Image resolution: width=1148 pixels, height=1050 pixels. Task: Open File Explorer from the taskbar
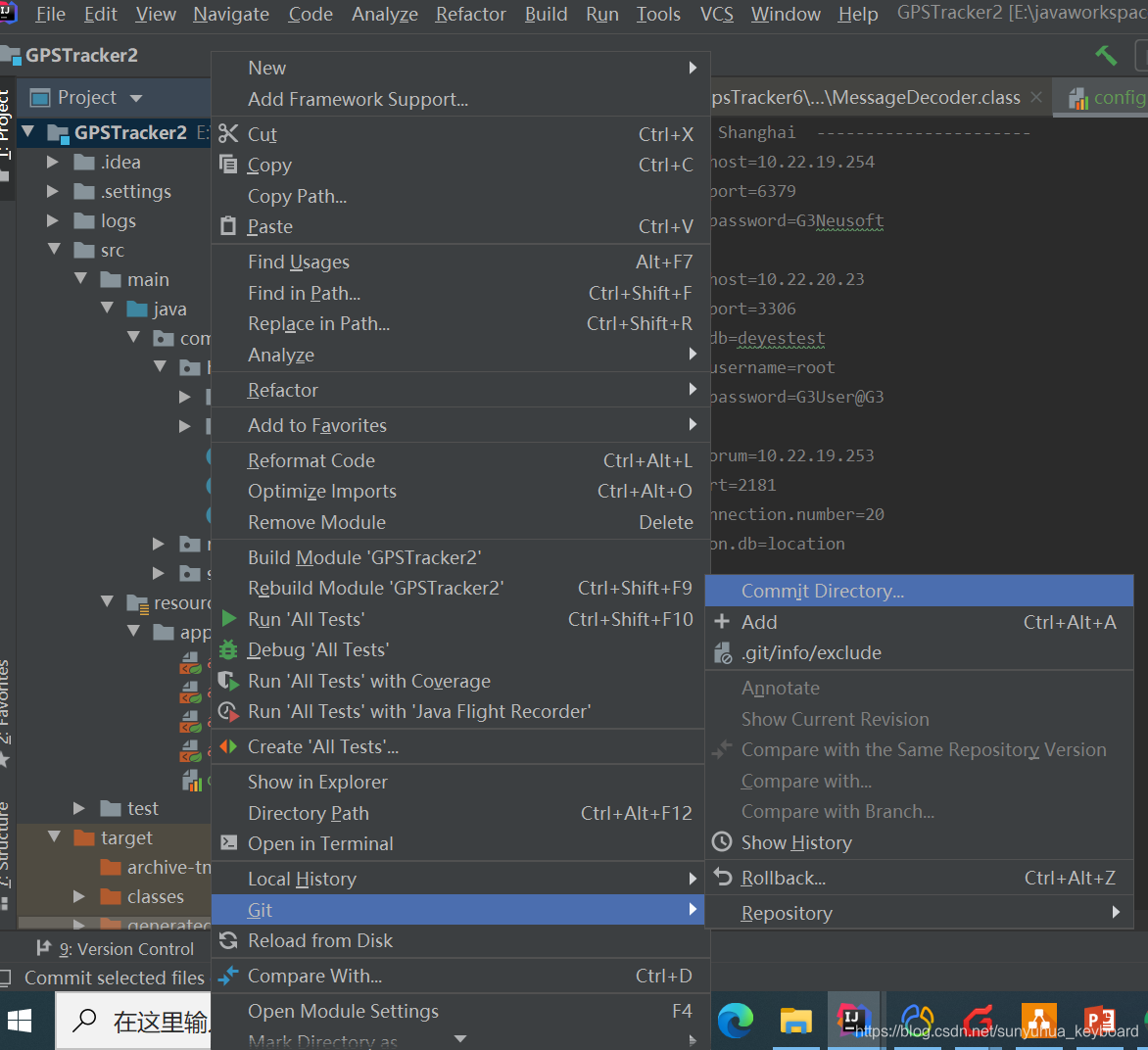(x=795, y=1021)
